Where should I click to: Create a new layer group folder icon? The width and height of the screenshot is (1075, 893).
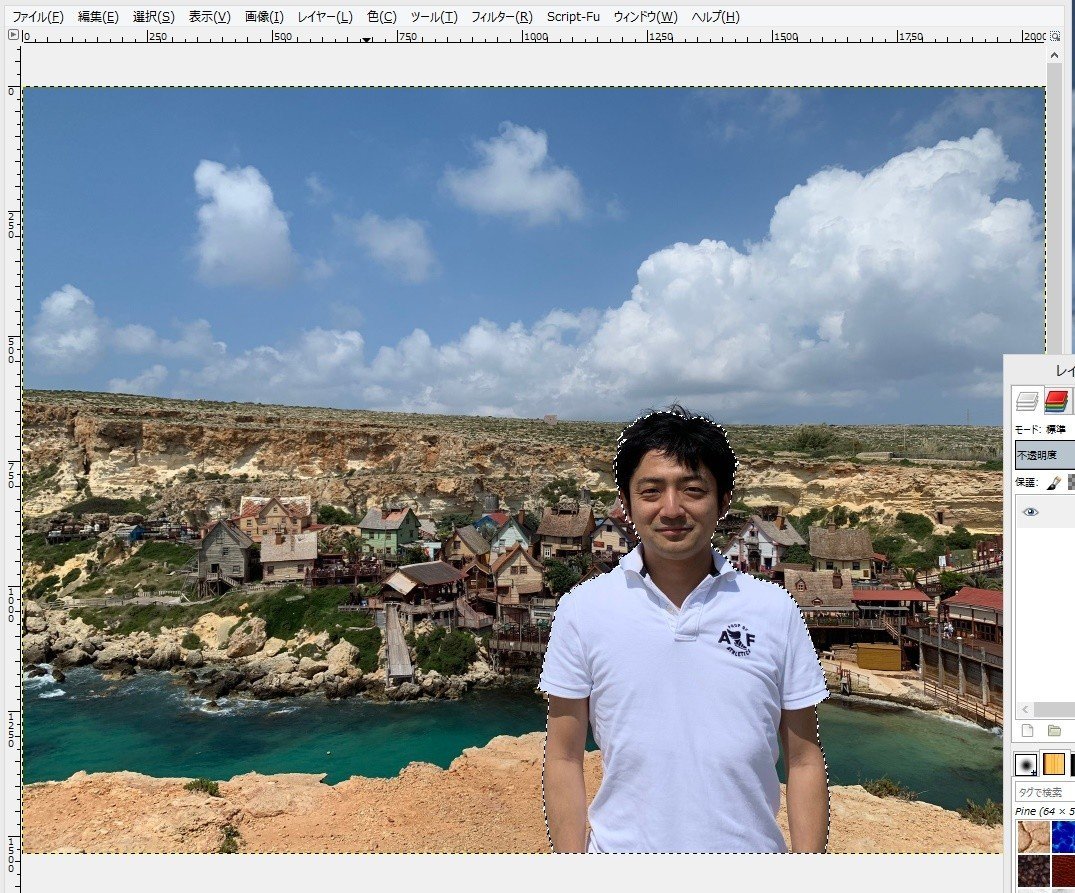pos(1054,731)
